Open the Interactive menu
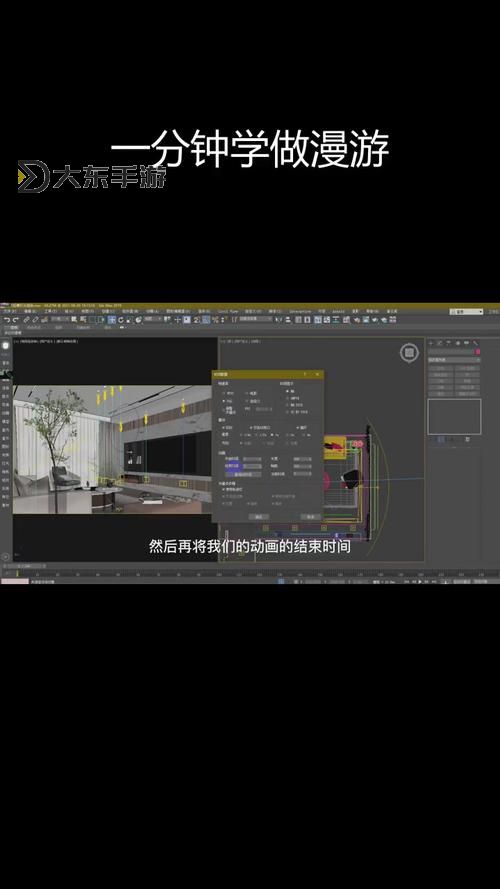 pyautogui.click(x=300, y=311)
